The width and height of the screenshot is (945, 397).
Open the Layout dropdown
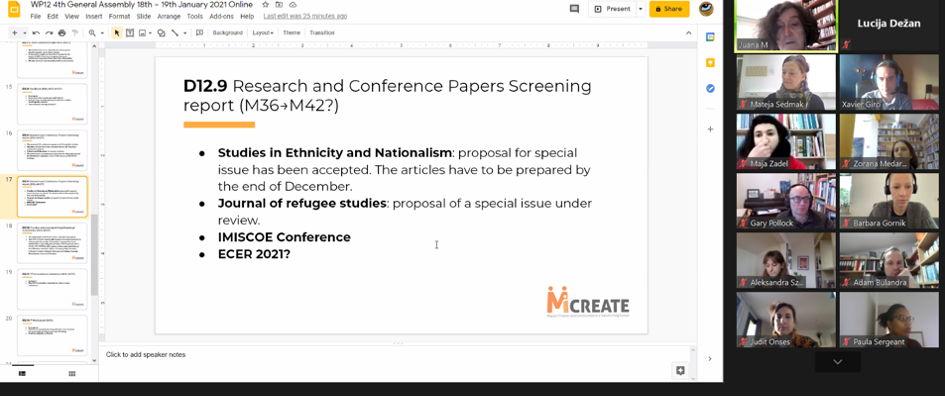(x=263, y=33)
